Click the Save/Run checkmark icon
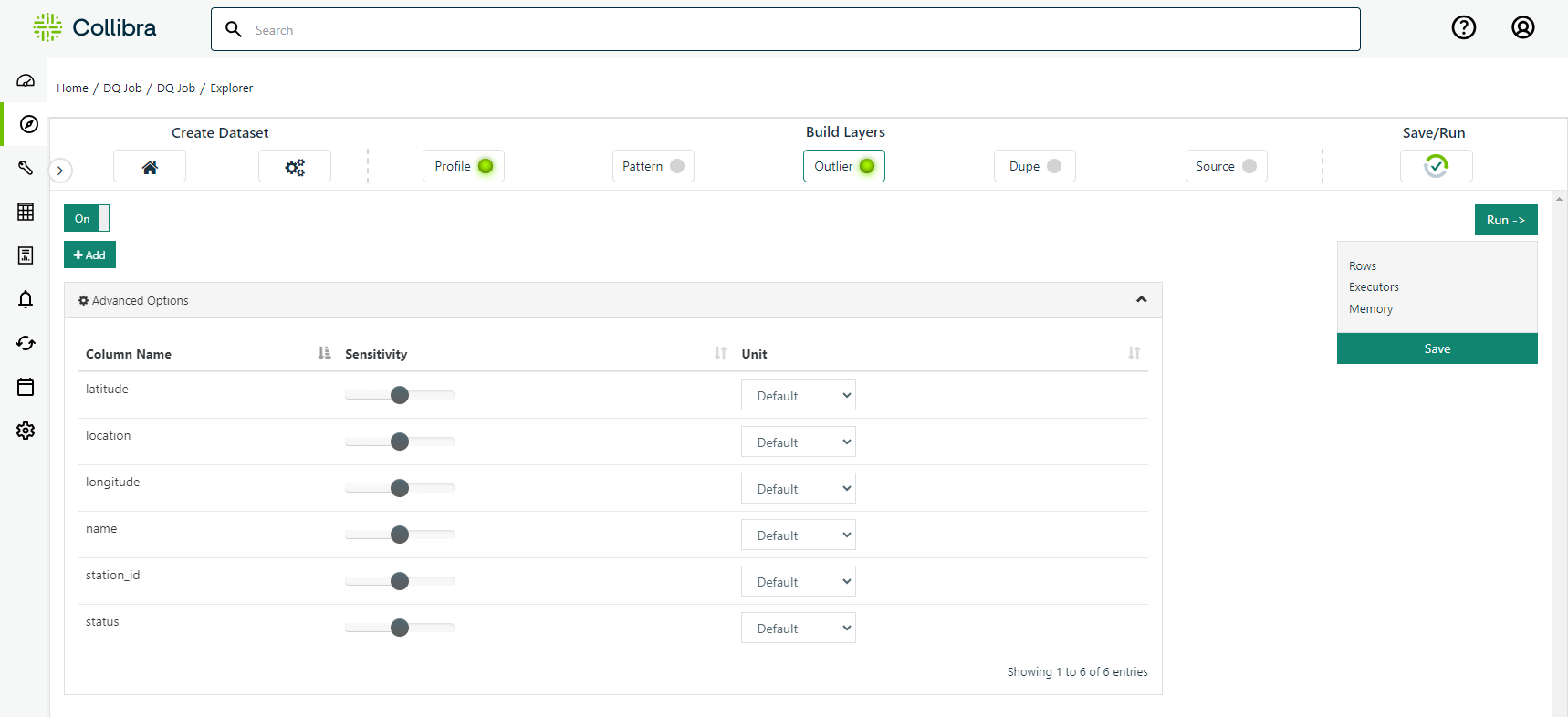This screenshot has height=717, width=1568. coord(1436,166)
